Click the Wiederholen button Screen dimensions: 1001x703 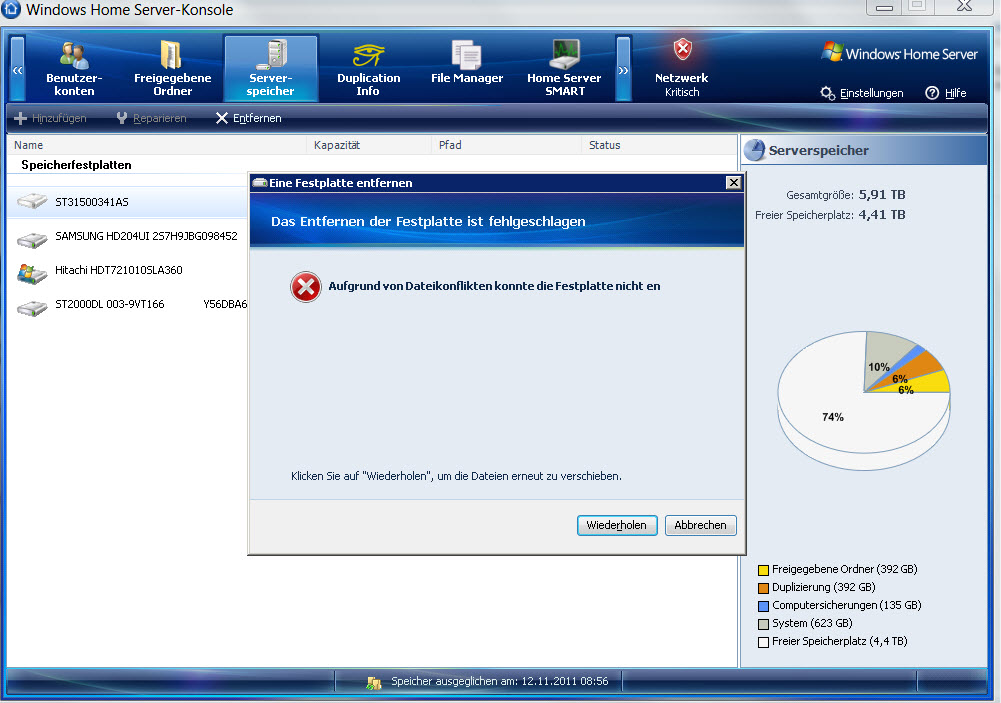coord(617,525)
